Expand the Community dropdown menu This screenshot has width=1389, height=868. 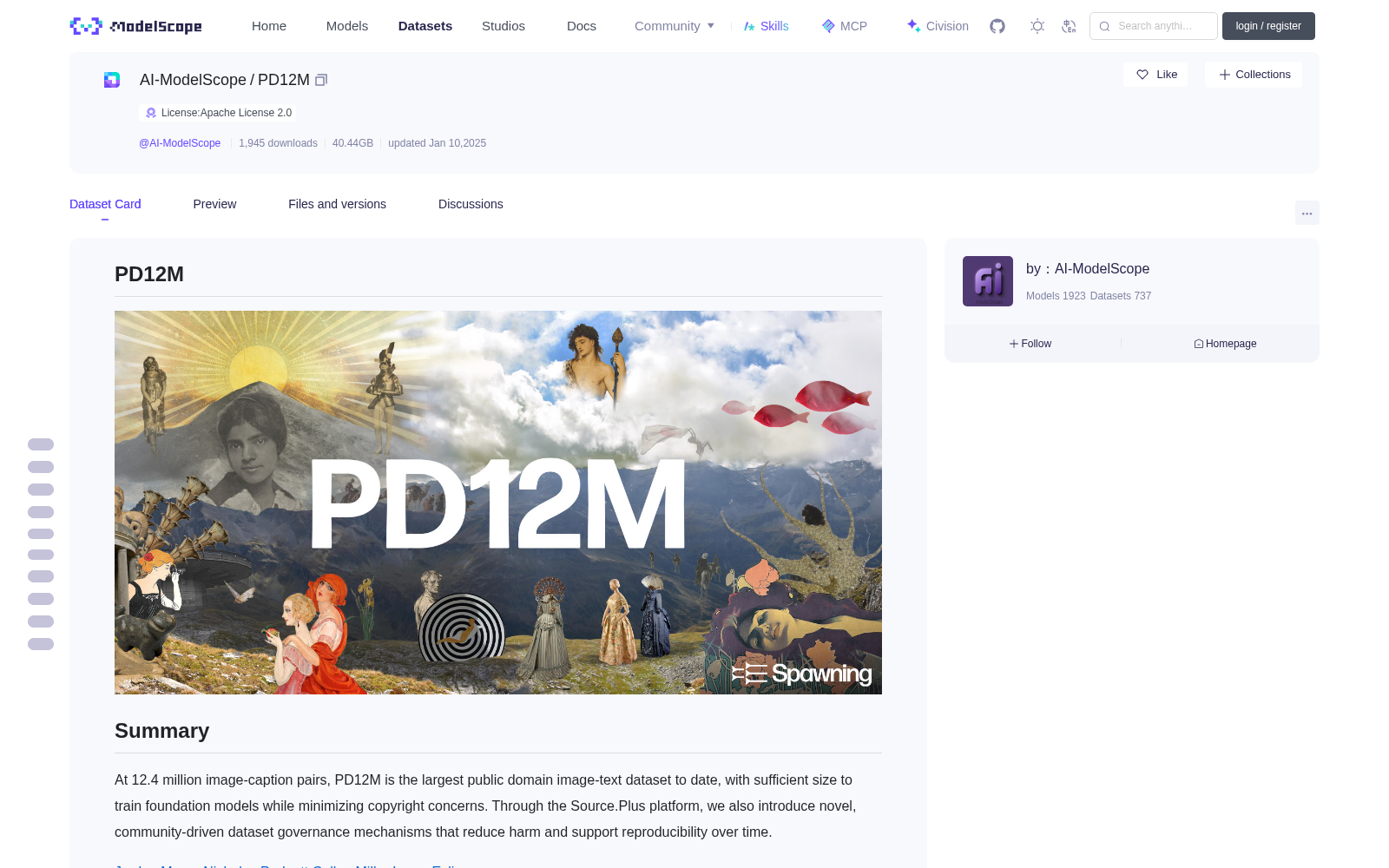click(x=675, y=26)
